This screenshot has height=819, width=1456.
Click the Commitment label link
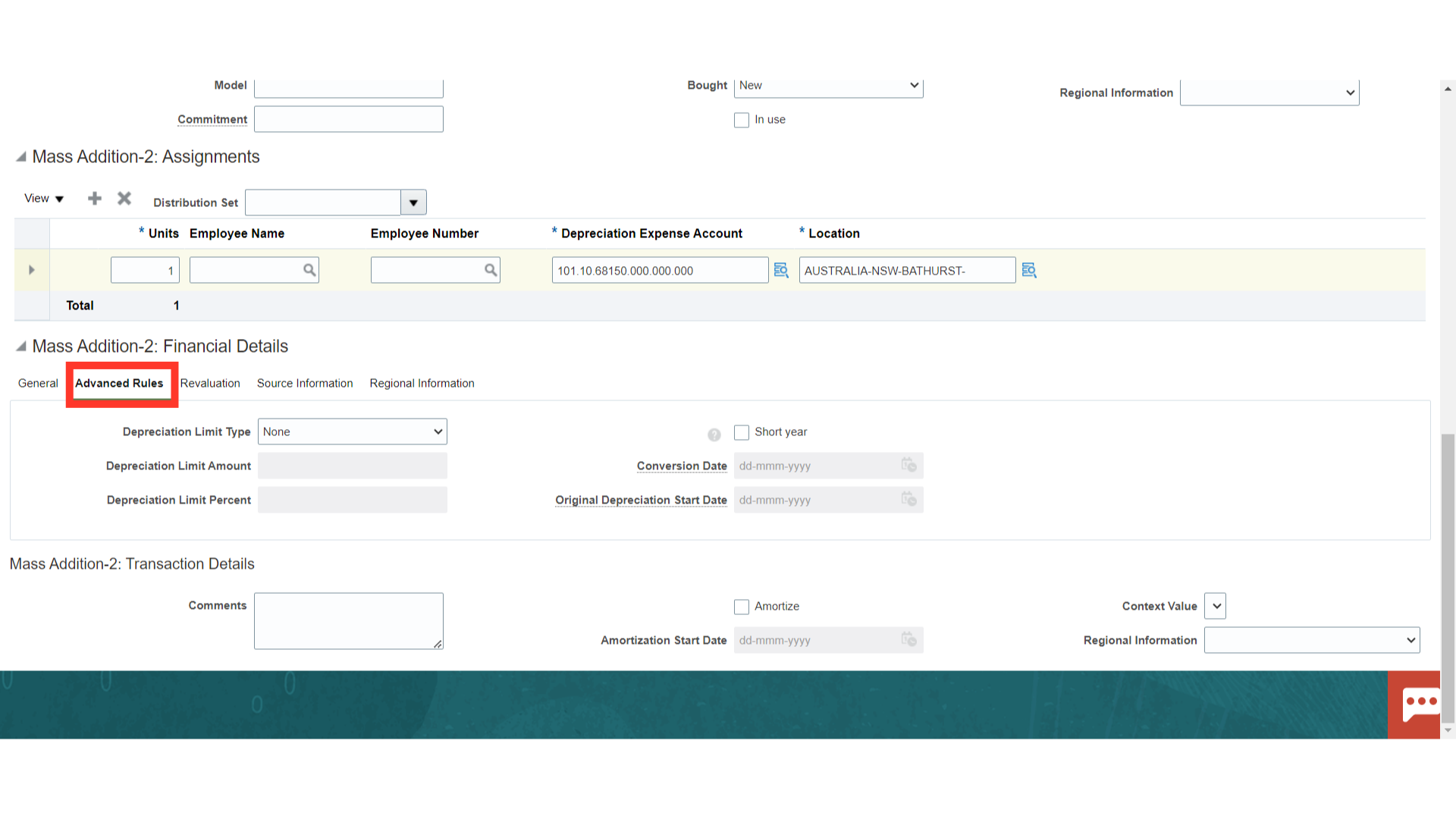tap(212, 120)
